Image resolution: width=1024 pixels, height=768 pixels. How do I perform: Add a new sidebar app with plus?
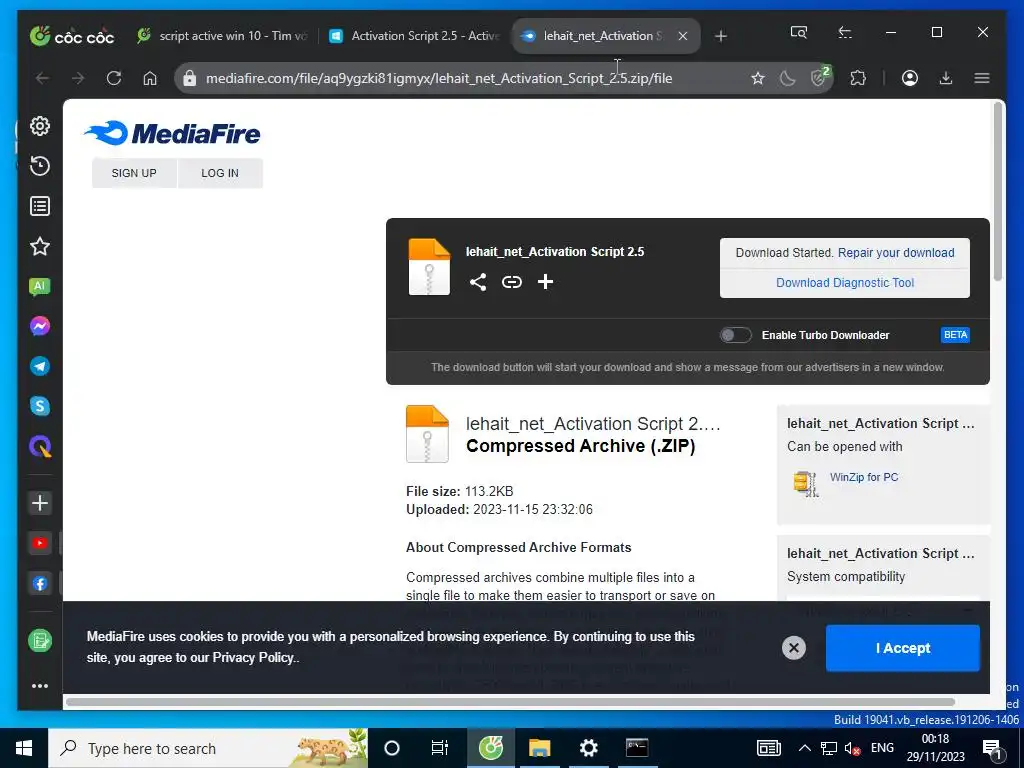(x=40, y=503)
